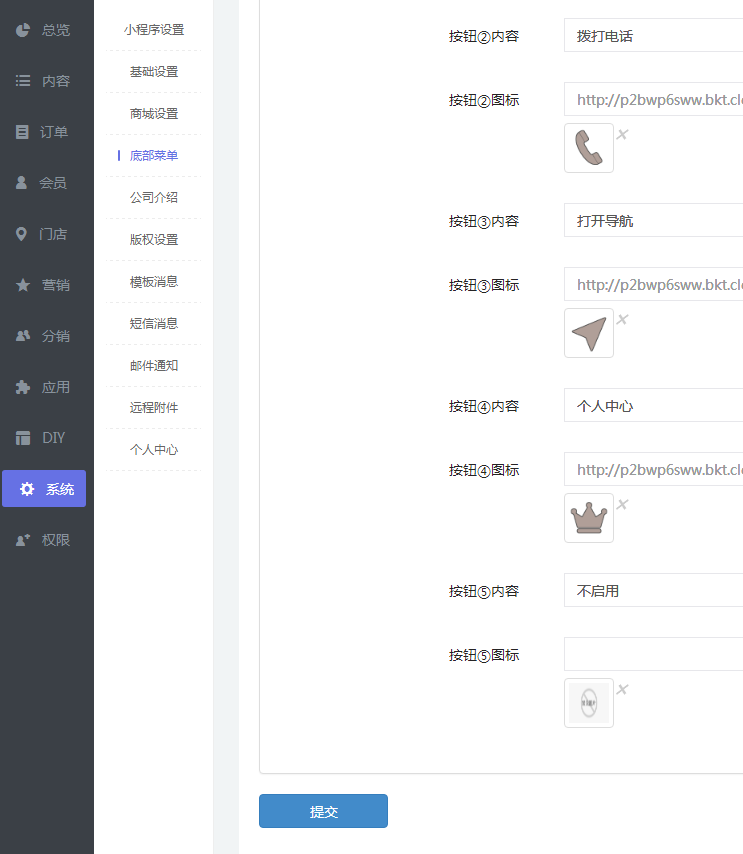Viewport: 743px width, 854px height.
Task: Remove the crown icon image
Action: (622, 504)
